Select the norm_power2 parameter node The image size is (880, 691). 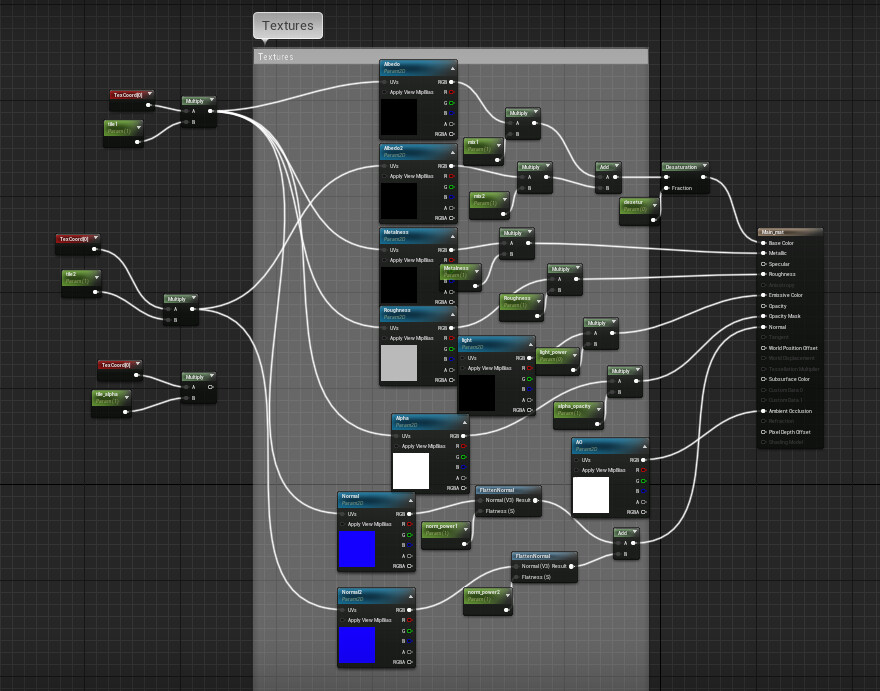pos(488,601)
